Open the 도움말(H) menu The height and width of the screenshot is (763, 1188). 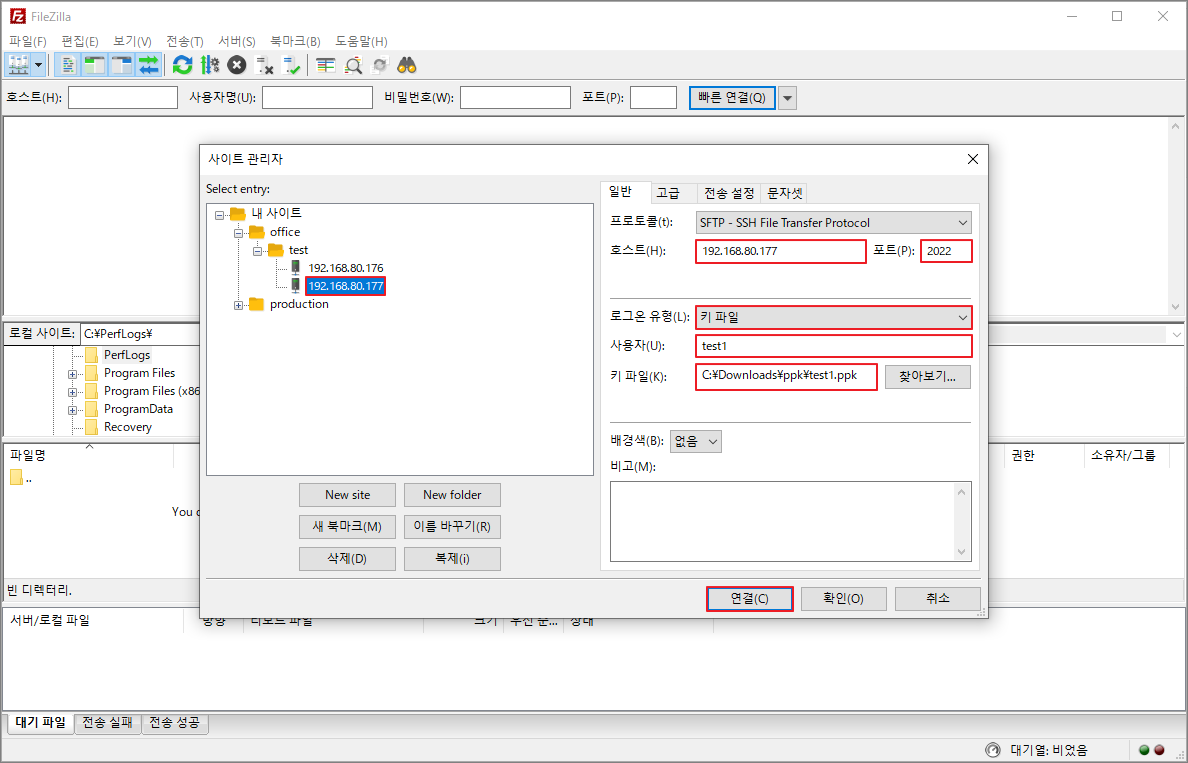point(361,41)
